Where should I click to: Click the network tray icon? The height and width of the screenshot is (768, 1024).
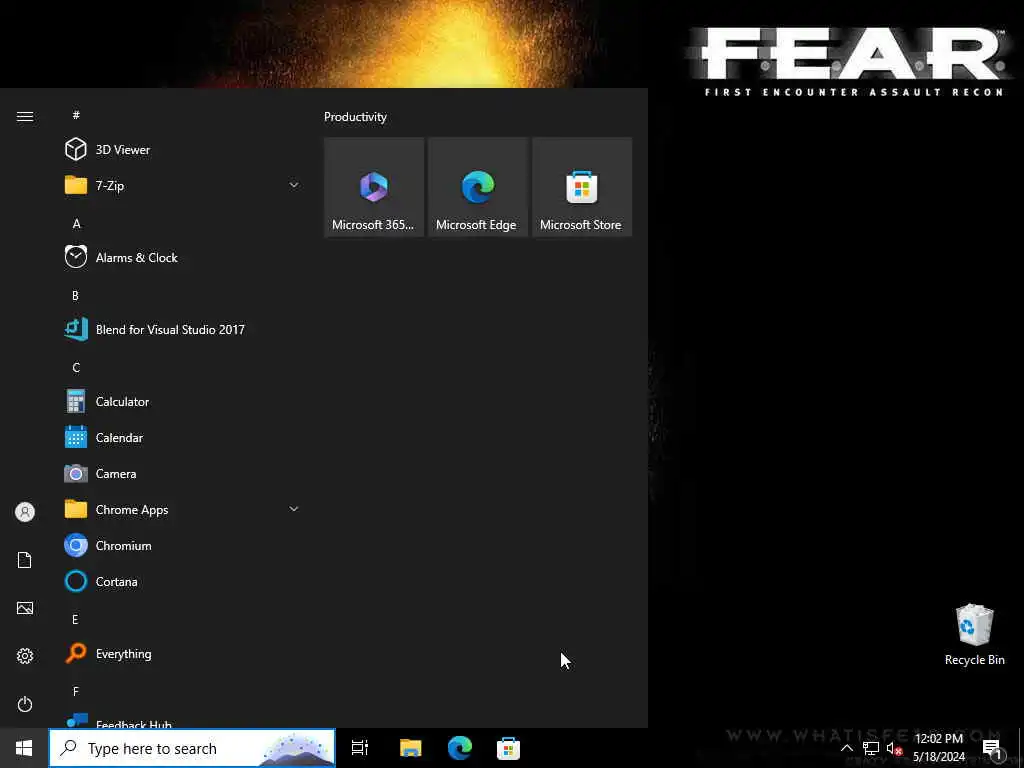tap(871, 748)
